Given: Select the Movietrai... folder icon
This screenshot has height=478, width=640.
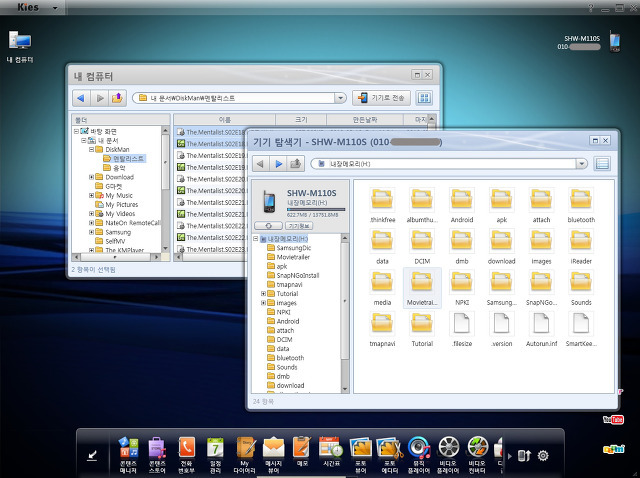Looking at the screenshot, I should tap(422, 288).
